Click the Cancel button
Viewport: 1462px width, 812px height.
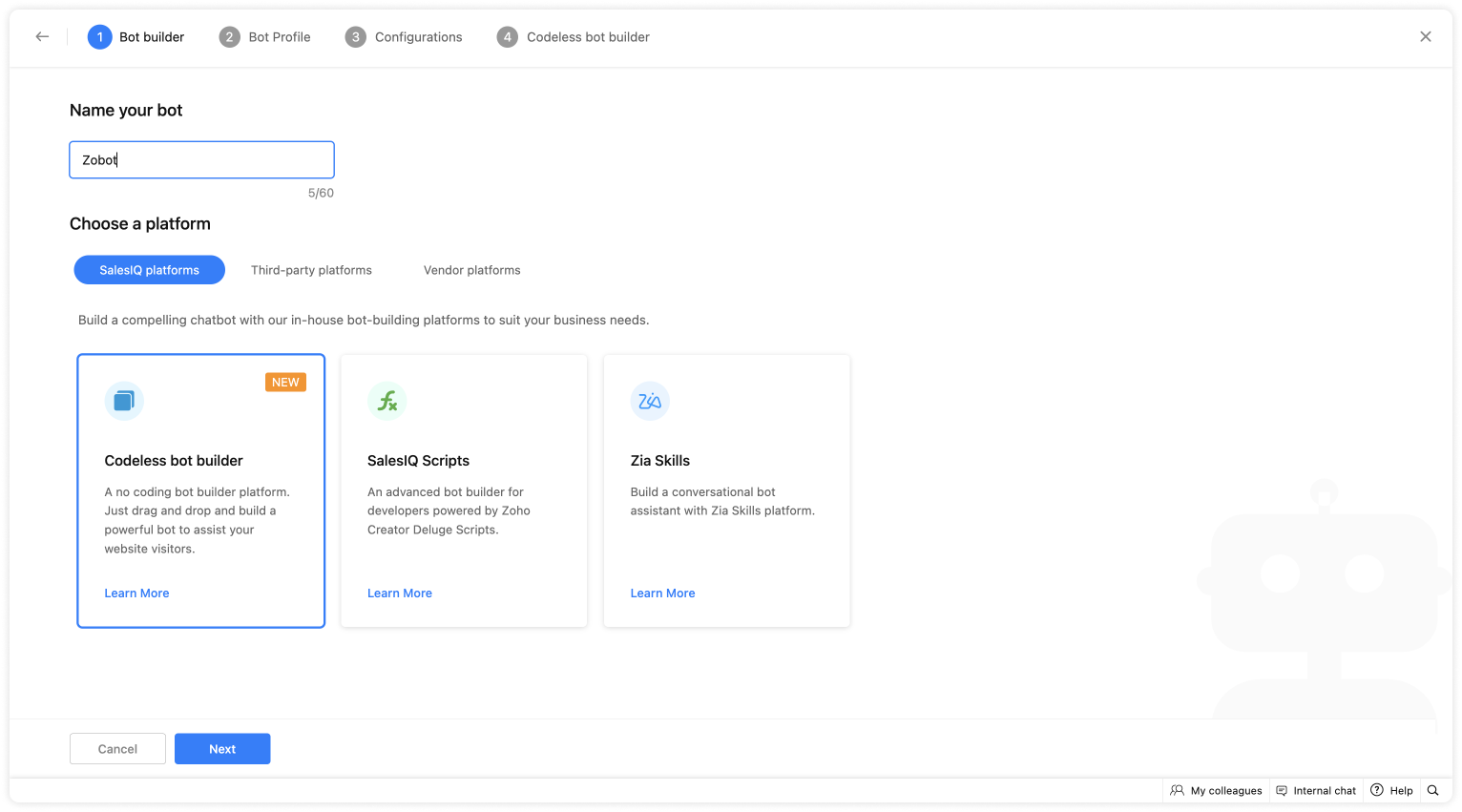coord(117,749)
